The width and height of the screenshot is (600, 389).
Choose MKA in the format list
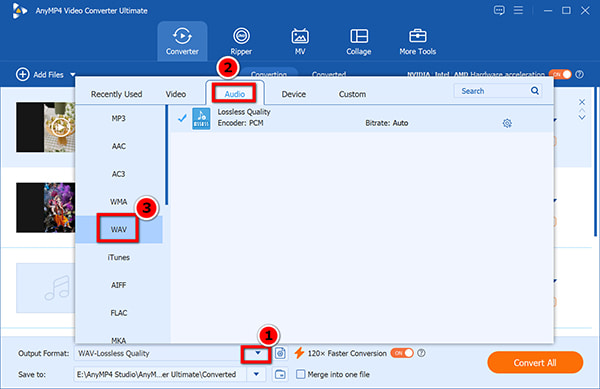click(x=119, y=339)
